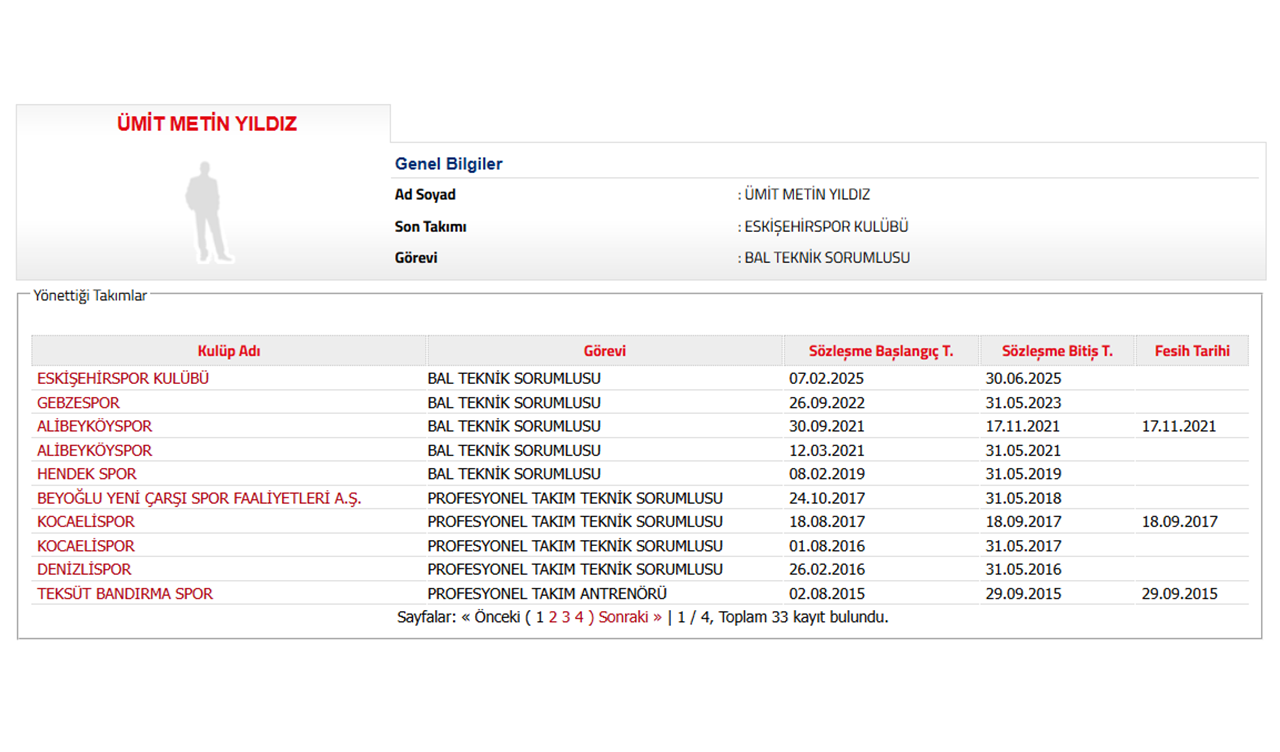Click the Sözleşme Başlangıç T. column header
This screenshot has width=1280, height=752.
tap(881, 351)
